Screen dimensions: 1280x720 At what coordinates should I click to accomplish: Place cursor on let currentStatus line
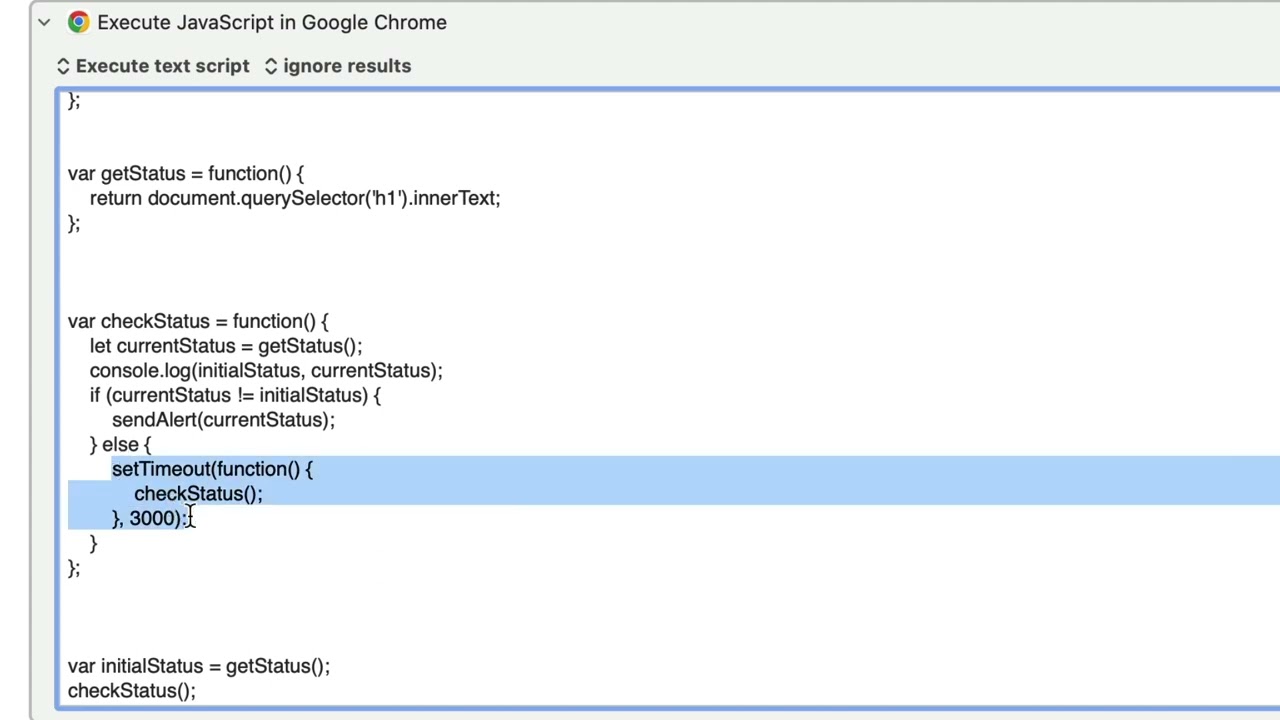tap(225, 346)
